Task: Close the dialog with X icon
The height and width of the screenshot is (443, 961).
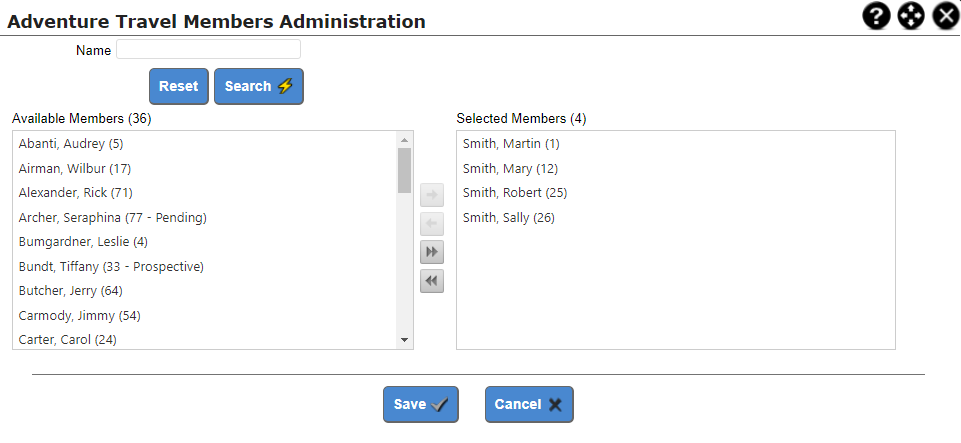Action: [946, 16]
